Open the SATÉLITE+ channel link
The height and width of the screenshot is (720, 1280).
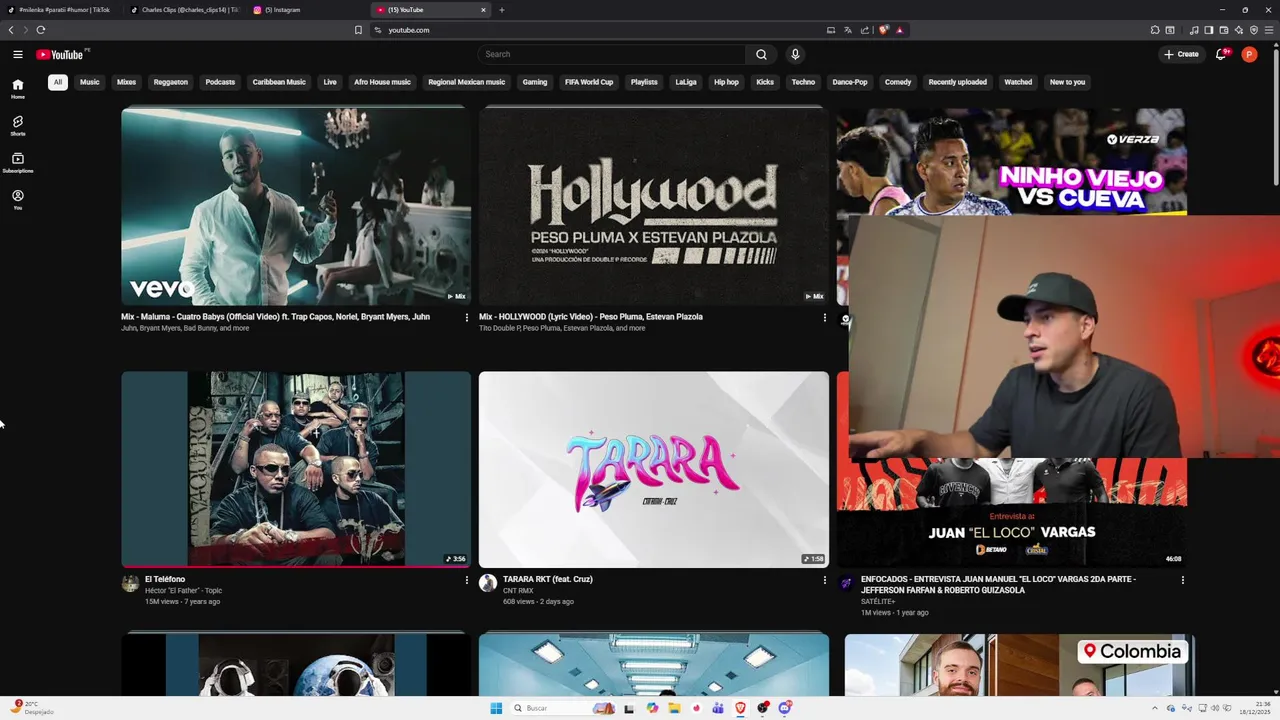click(879, 602)
